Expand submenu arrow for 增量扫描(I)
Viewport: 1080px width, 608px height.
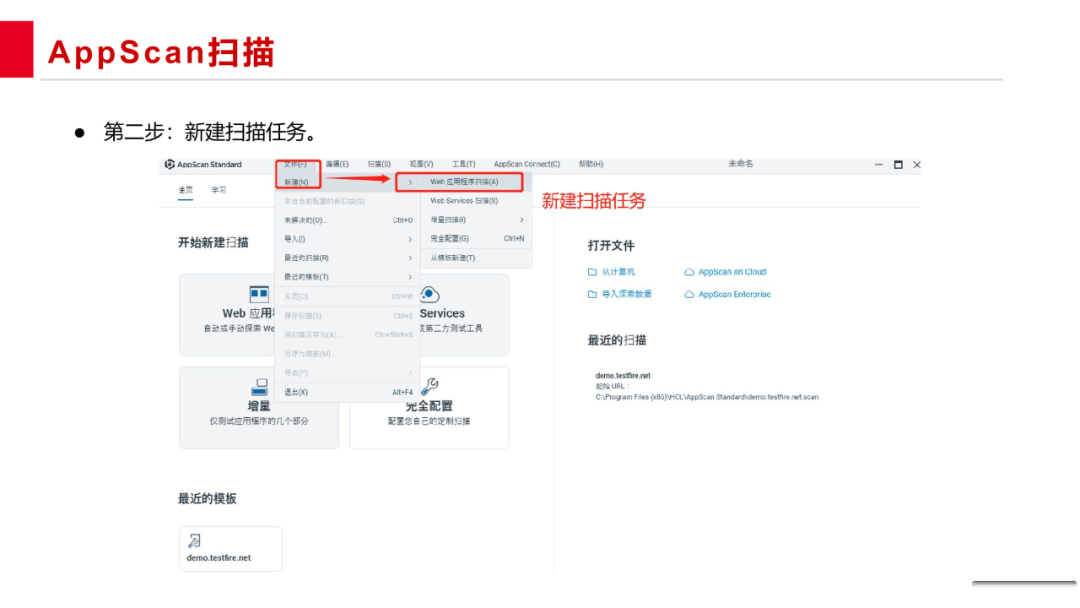521,220
